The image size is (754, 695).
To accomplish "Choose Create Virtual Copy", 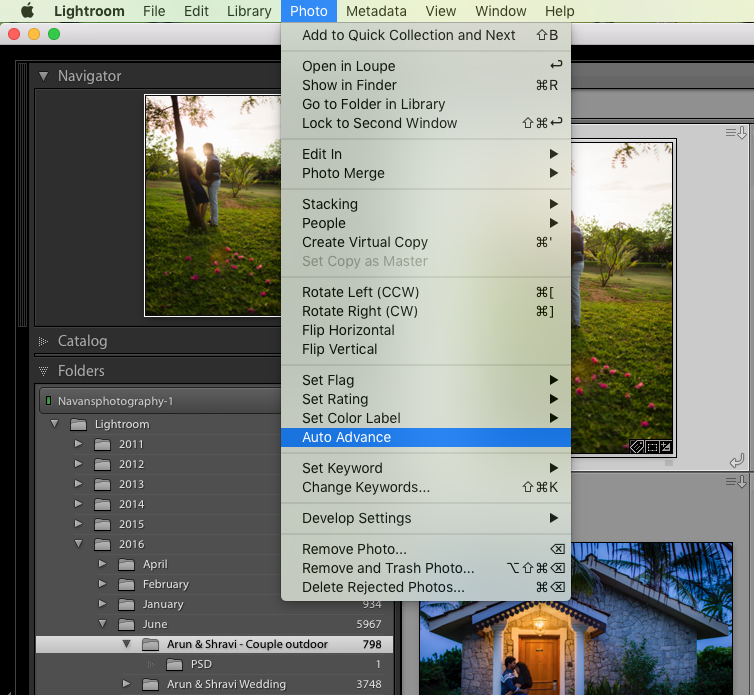I will point(426,242).
